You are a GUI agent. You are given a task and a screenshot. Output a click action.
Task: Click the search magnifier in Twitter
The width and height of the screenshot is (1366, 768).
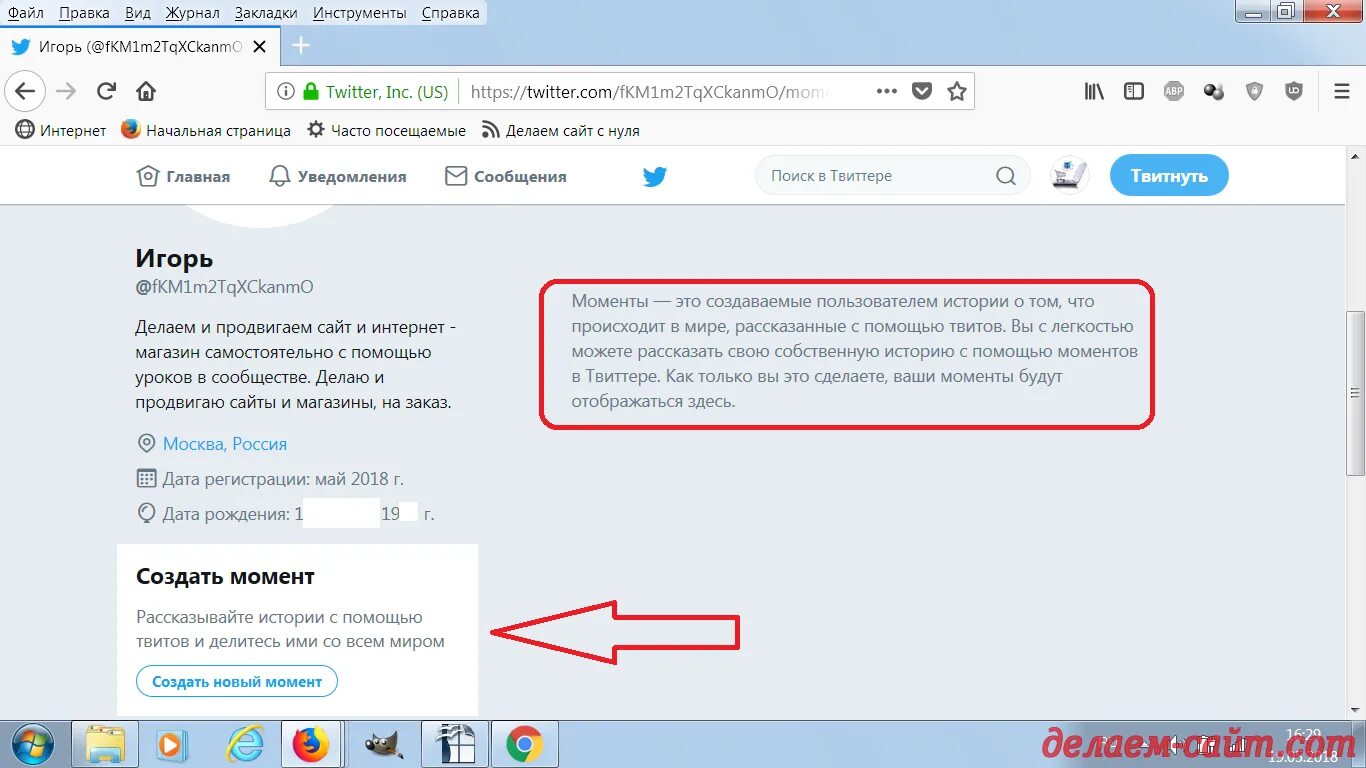(1006, 176)
